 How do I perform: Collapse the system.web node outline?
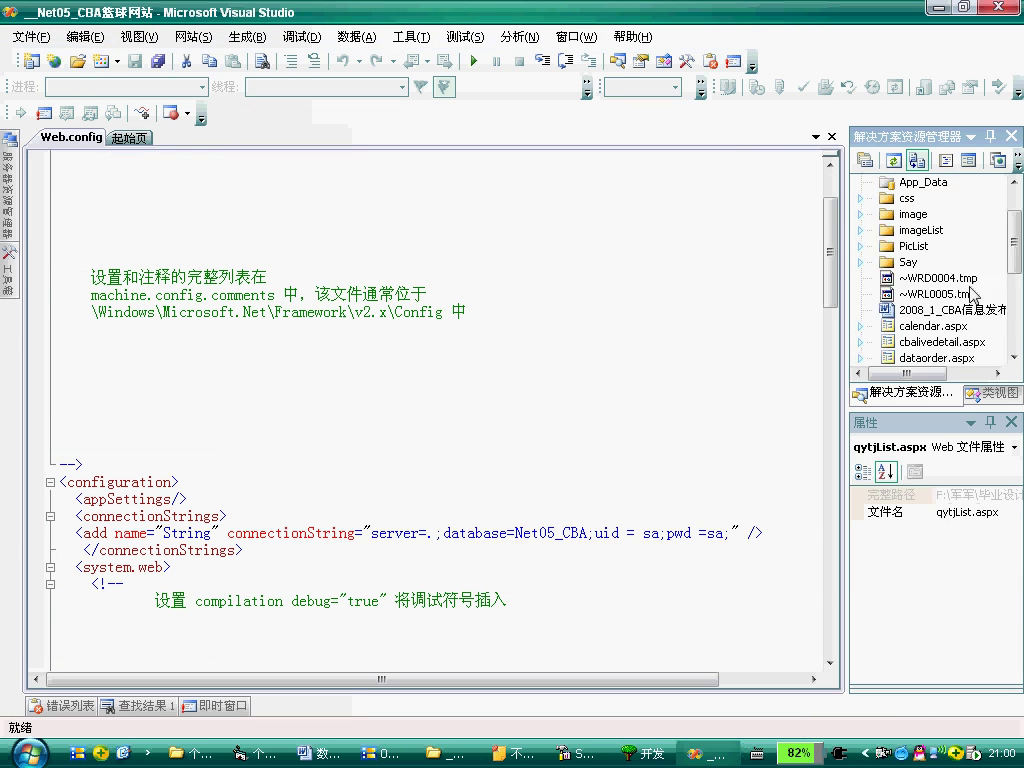50,568
